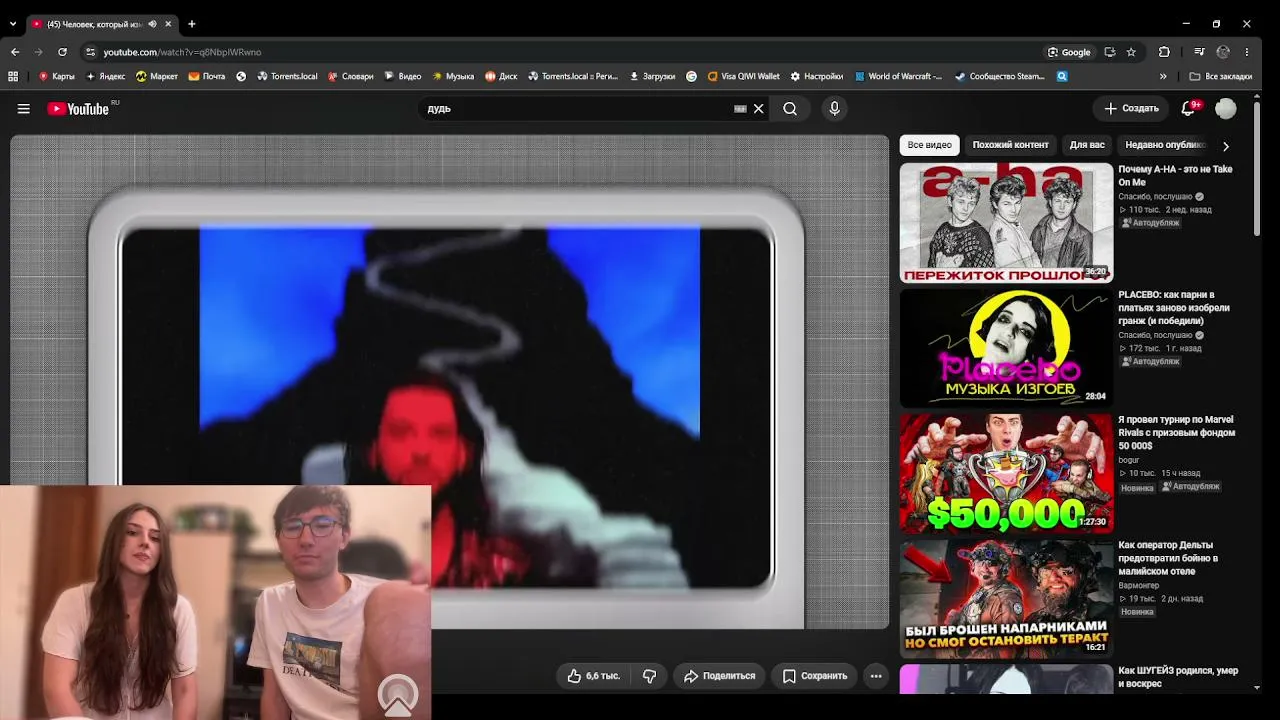Image resolution: width=1280 pixels, height=720 pixels.
Task: Open the Chrome extensions puzzle icon
Action: click(1164, 52)
